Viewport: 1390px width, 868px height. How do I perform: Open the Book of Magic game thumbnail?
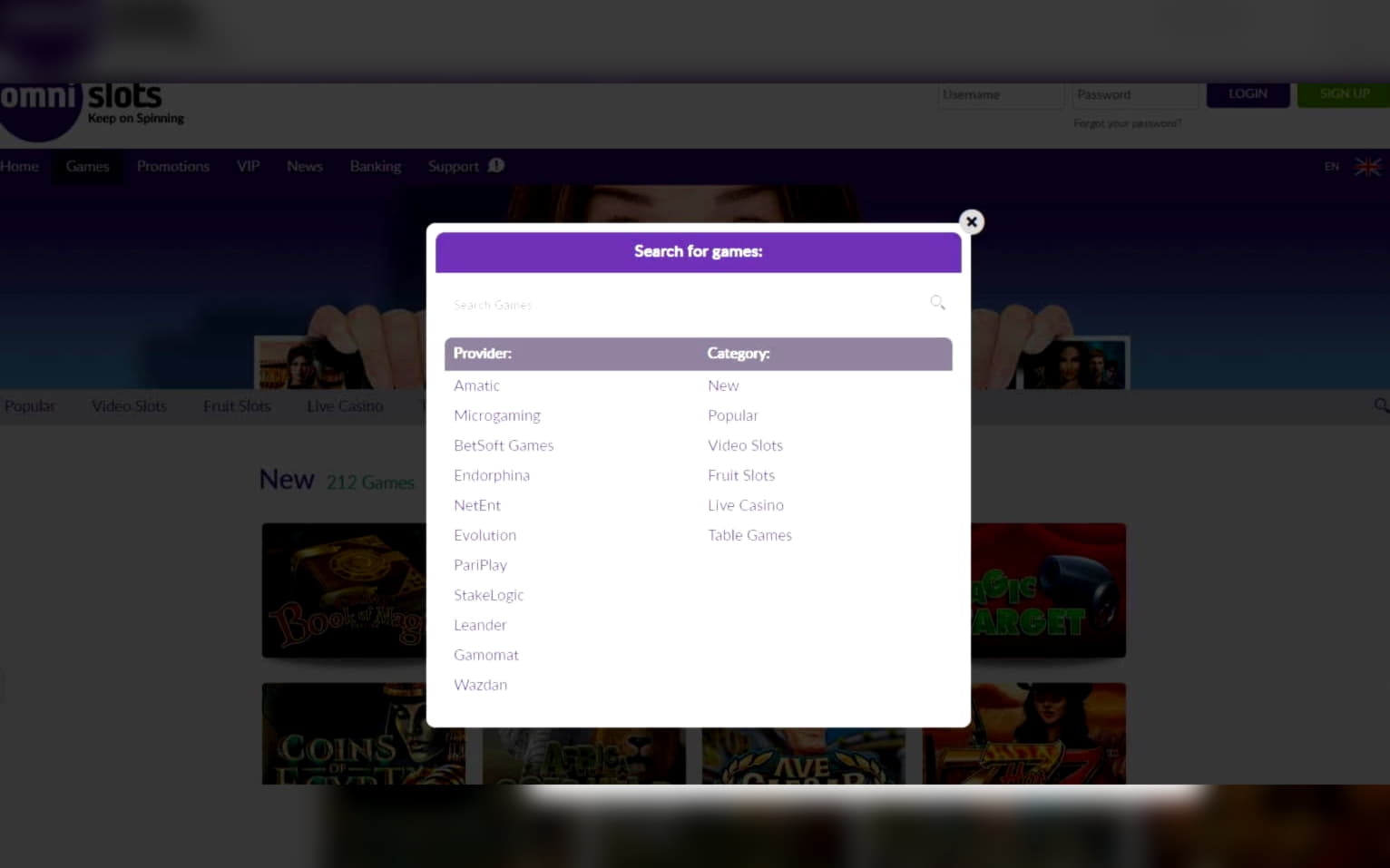coord(344,590)
